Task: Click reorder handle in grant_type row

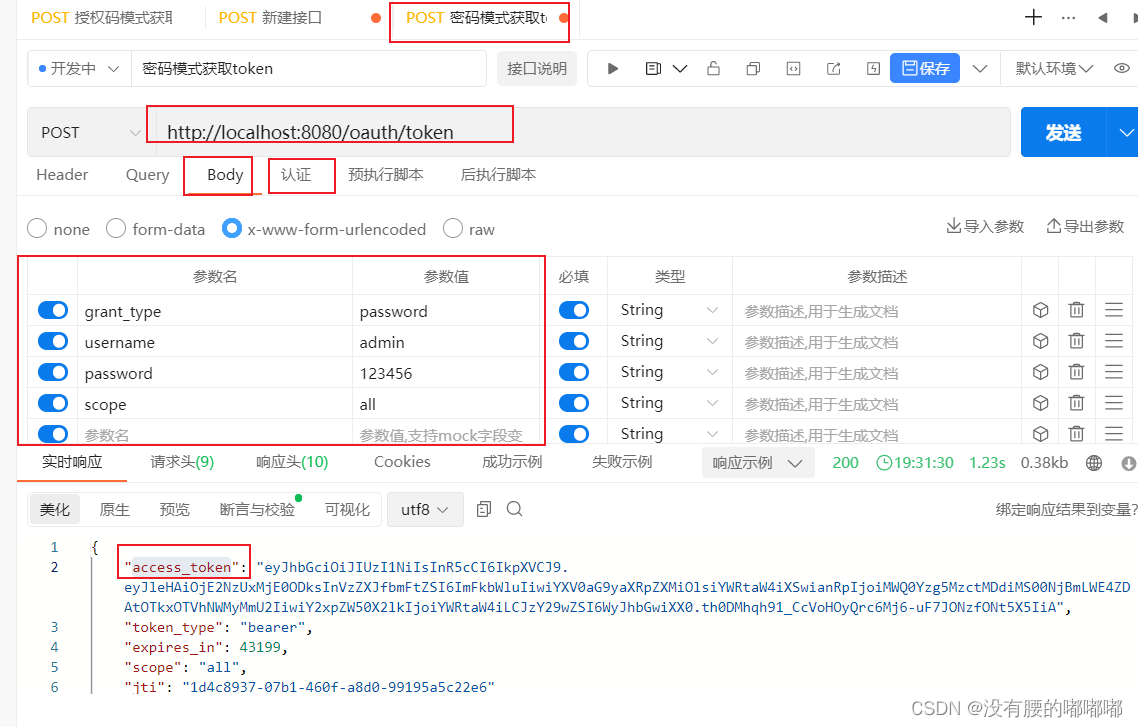Action: click(1114, 311)
